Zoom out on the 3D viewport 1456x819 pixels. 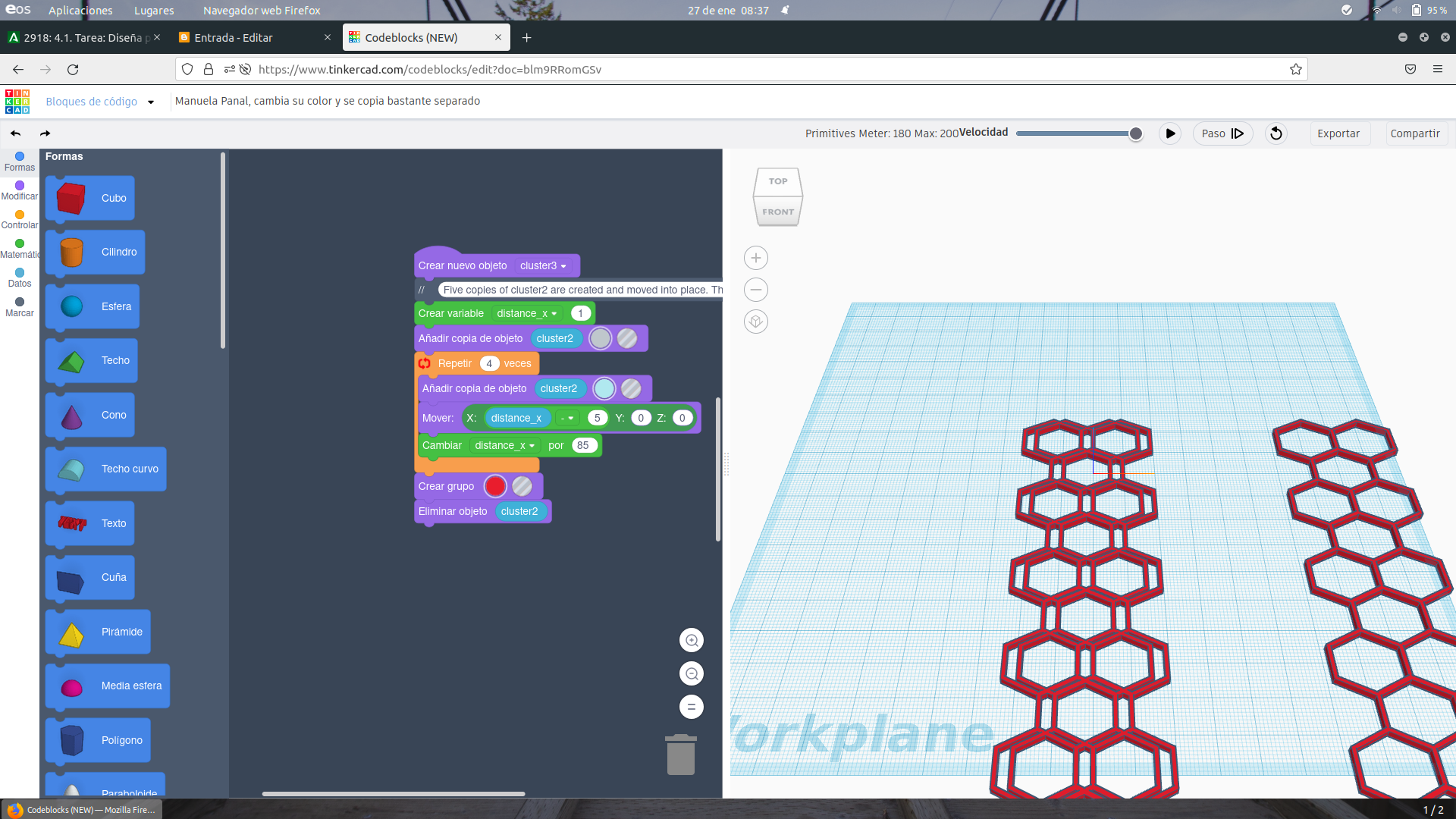coord(755,290)
